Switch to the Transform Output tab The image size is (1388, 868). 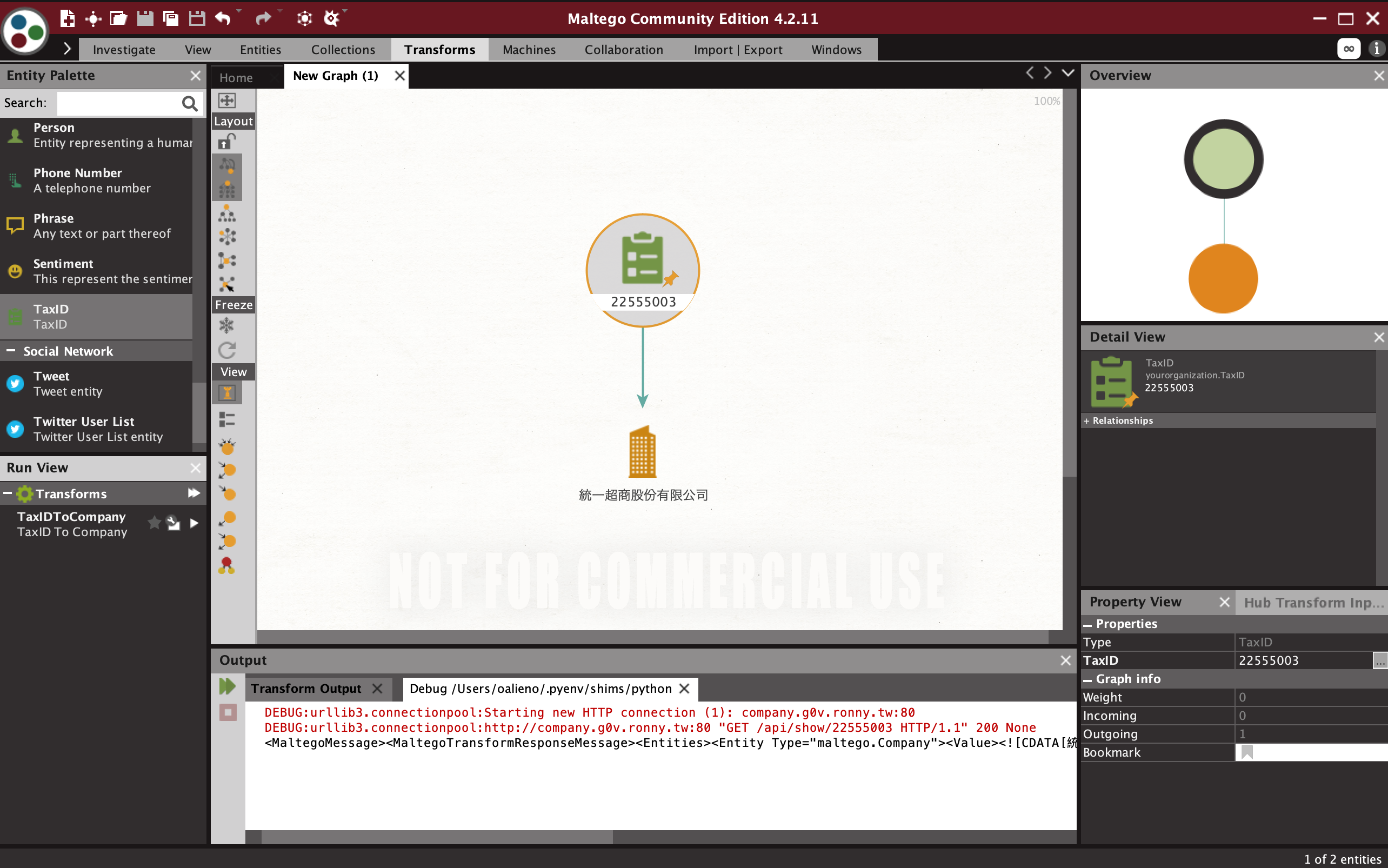pos(306,689)
